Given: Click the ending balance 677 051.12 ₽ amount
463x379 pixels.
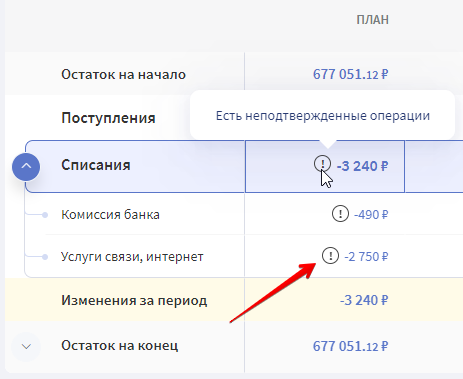Looking at the screenshot, I should (x=350, y=346).
